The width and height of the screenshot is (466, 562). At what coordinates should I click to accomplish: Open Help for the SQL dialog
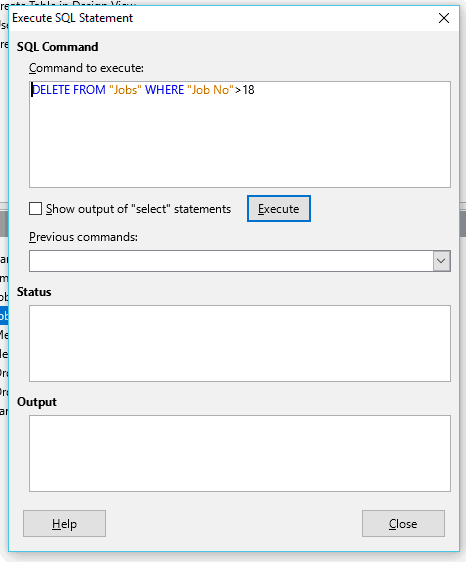(65, 524)
